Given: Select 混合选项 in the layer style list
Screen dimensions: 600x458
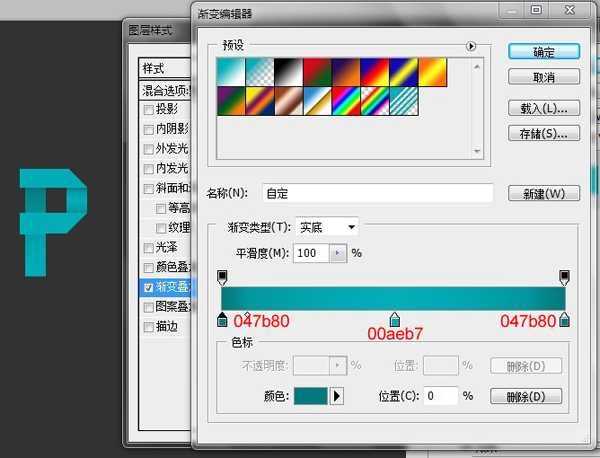Looking at the screenshot, I should coord(166,90).
